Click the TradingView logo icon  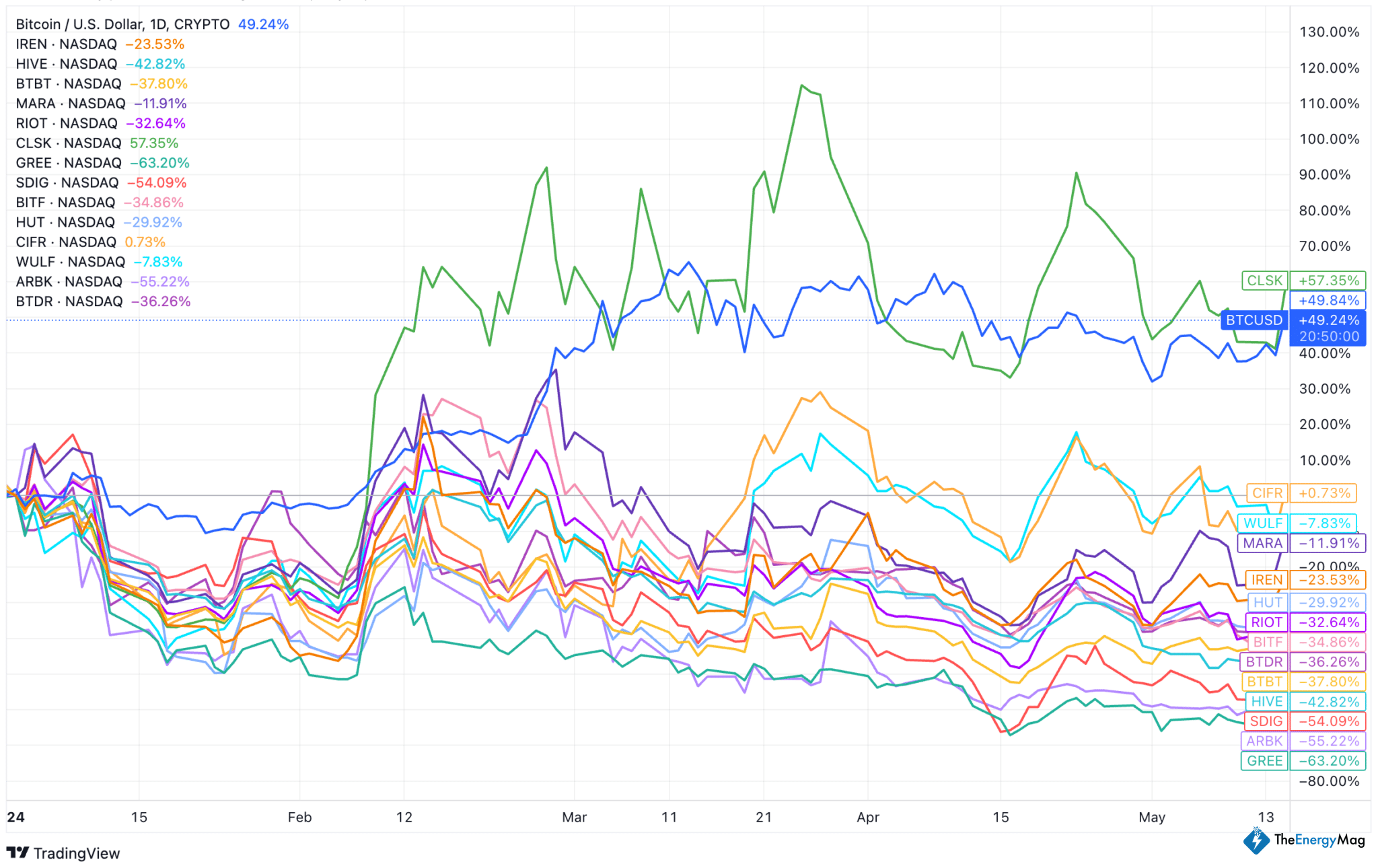pos(17,853)
